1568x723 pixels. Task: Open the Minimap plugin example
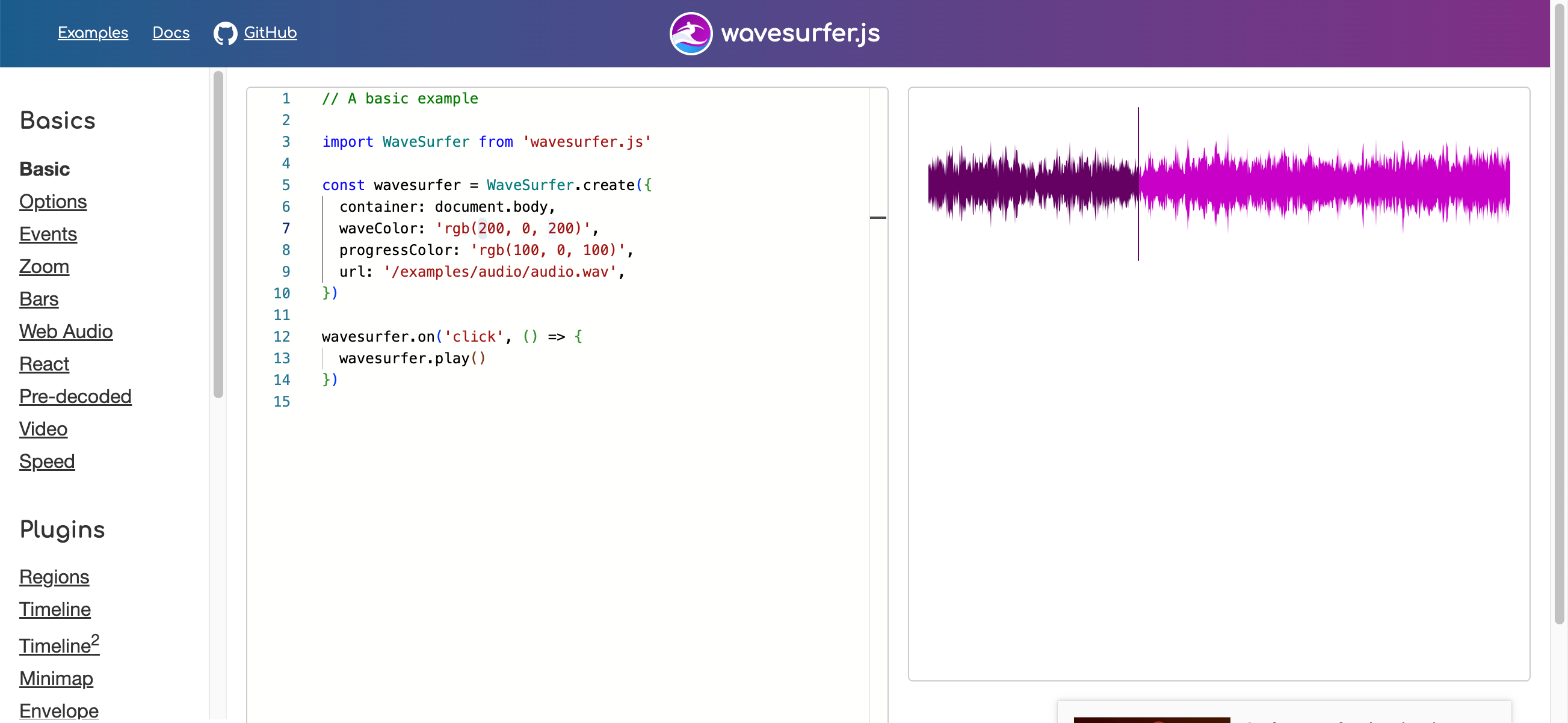(56, 678)
